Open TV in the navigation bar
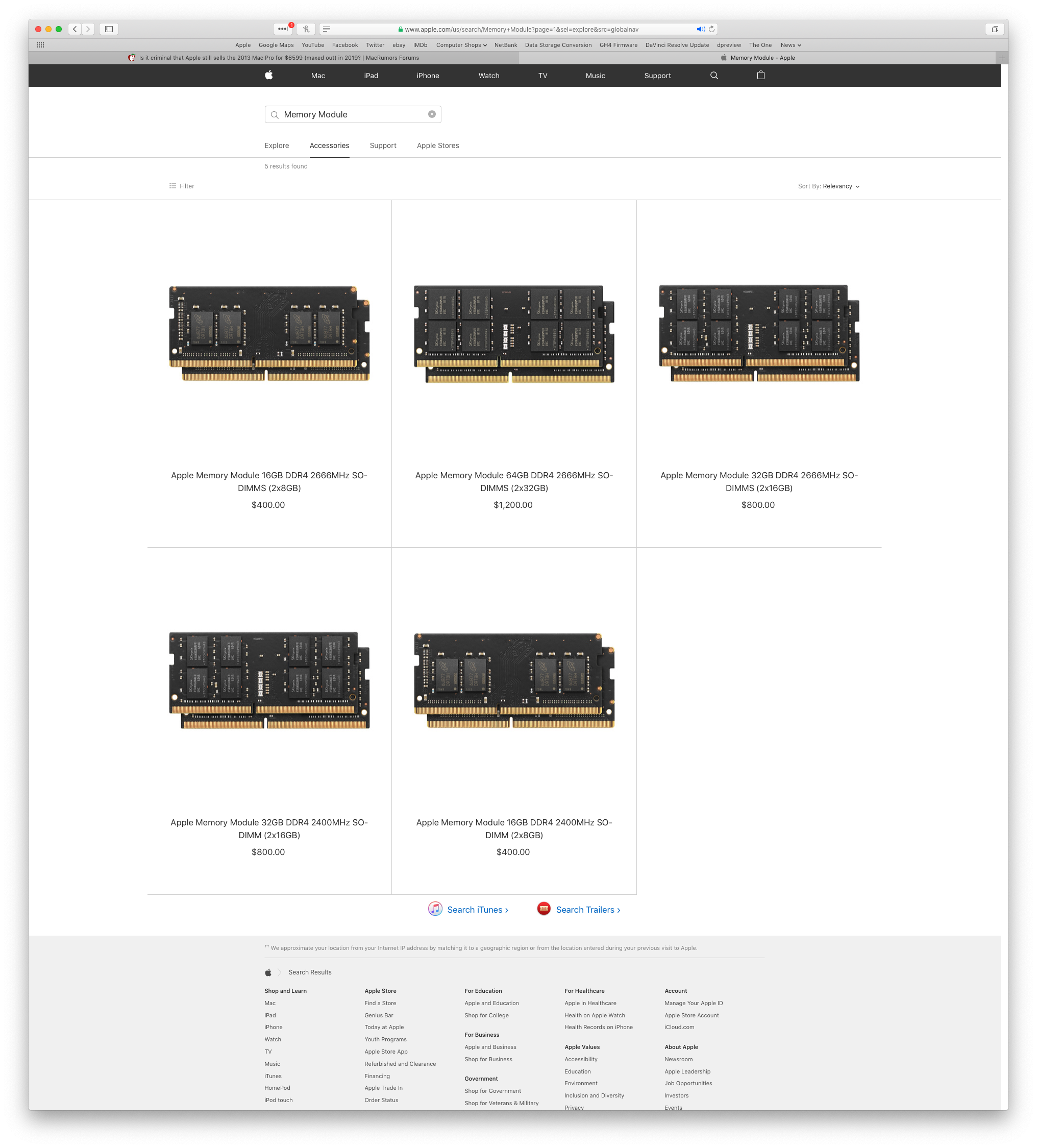Screen dimensions: 1037x1148 tap(542, 76)
